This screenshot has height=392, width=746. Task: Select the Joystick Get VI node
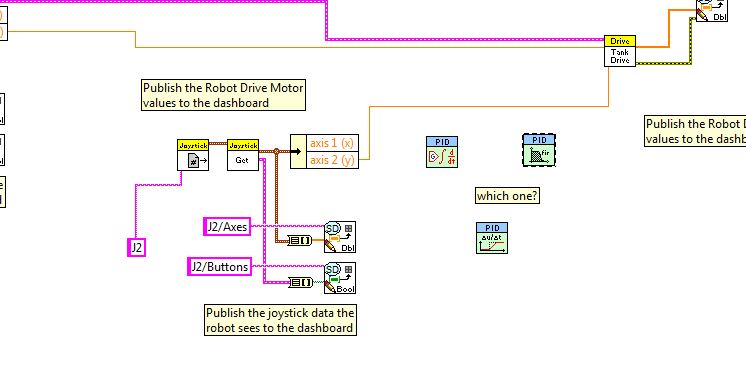(x=243, y=155)
